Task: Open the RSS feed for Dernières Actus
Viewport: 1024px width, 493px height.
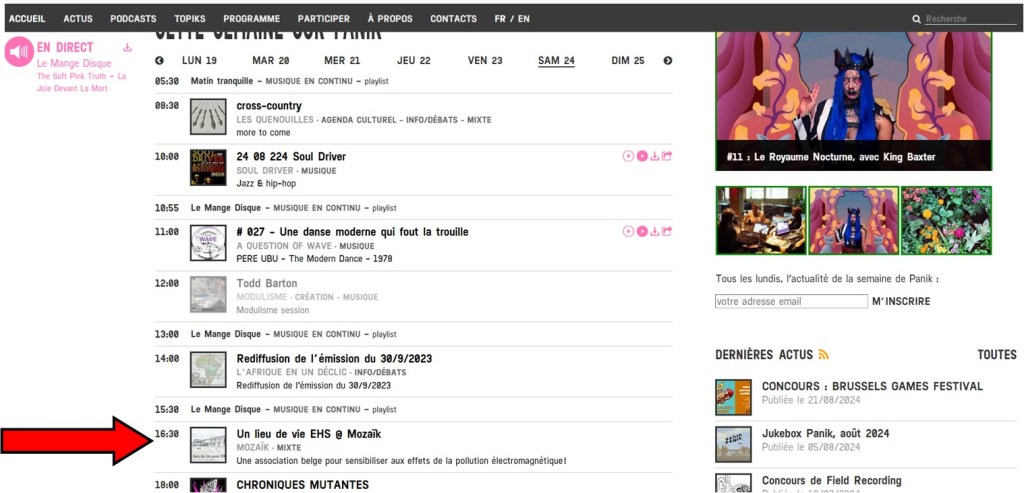Action: tap(824, 355)
